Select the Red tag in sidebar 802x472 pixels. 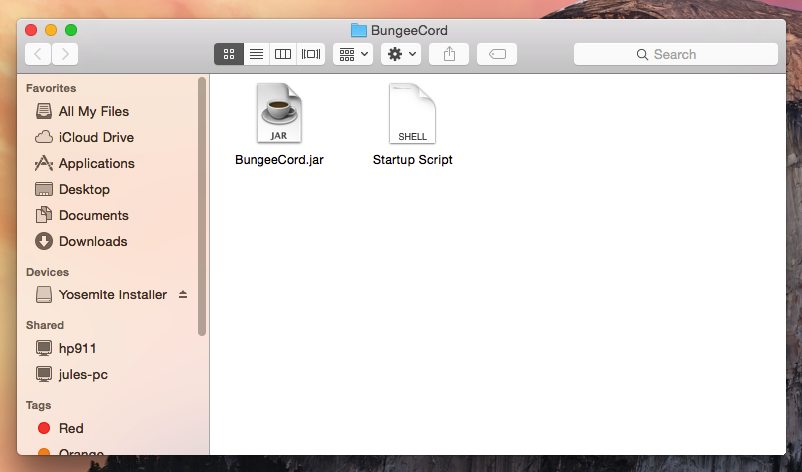point(71,428)
